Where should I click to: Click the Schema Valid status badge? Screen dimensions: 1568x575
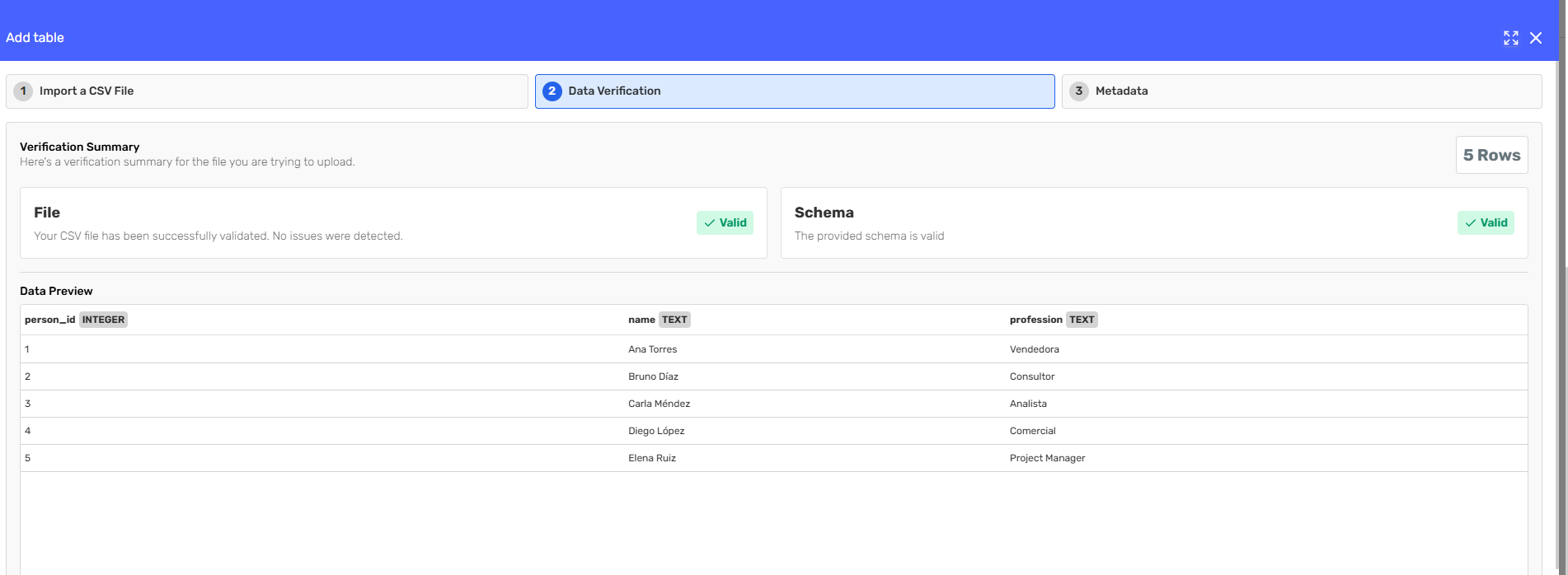(x=1485, y=223)
